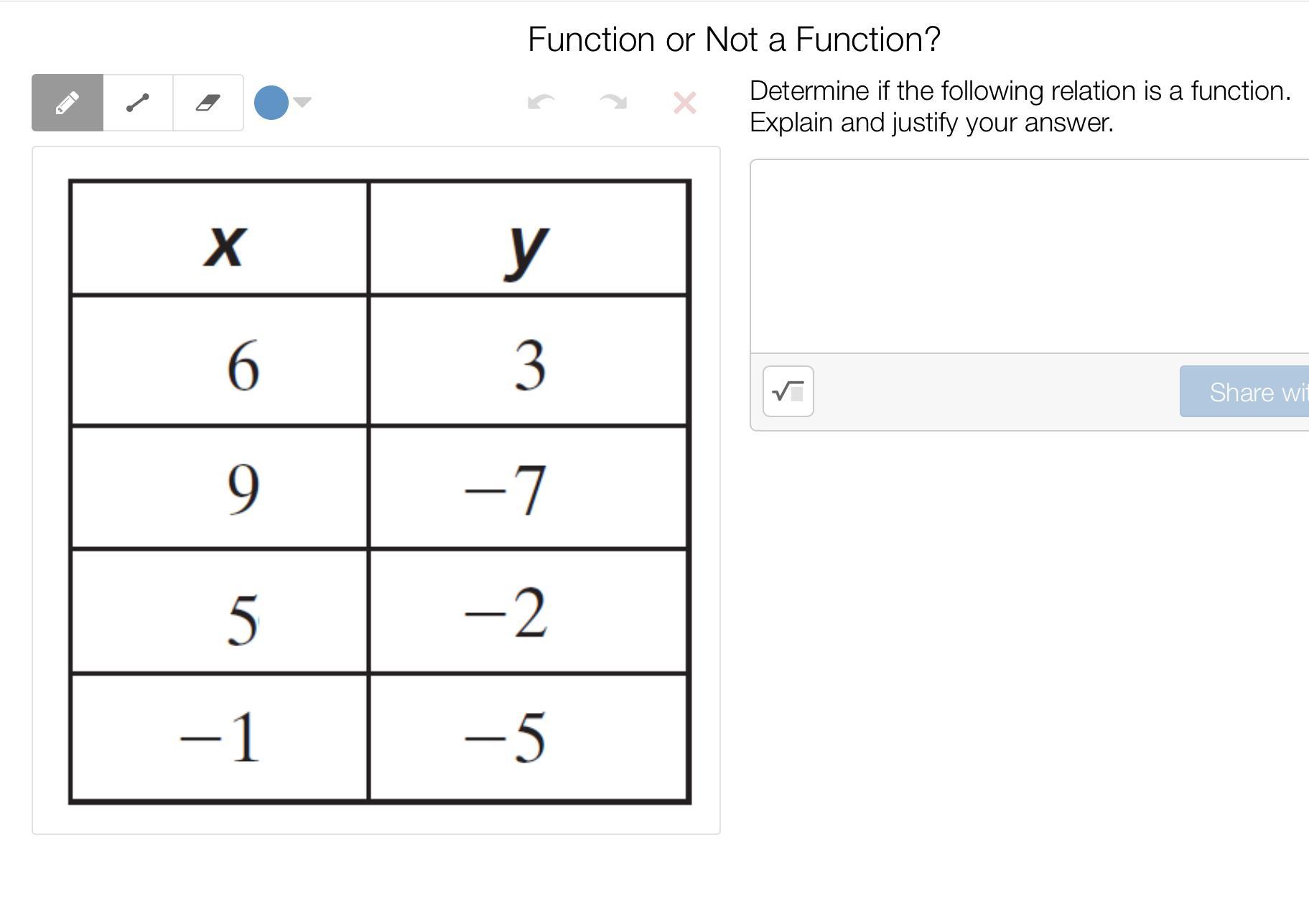
Task: Click the table cell containing −1
Action: click(x=220, y=738)
